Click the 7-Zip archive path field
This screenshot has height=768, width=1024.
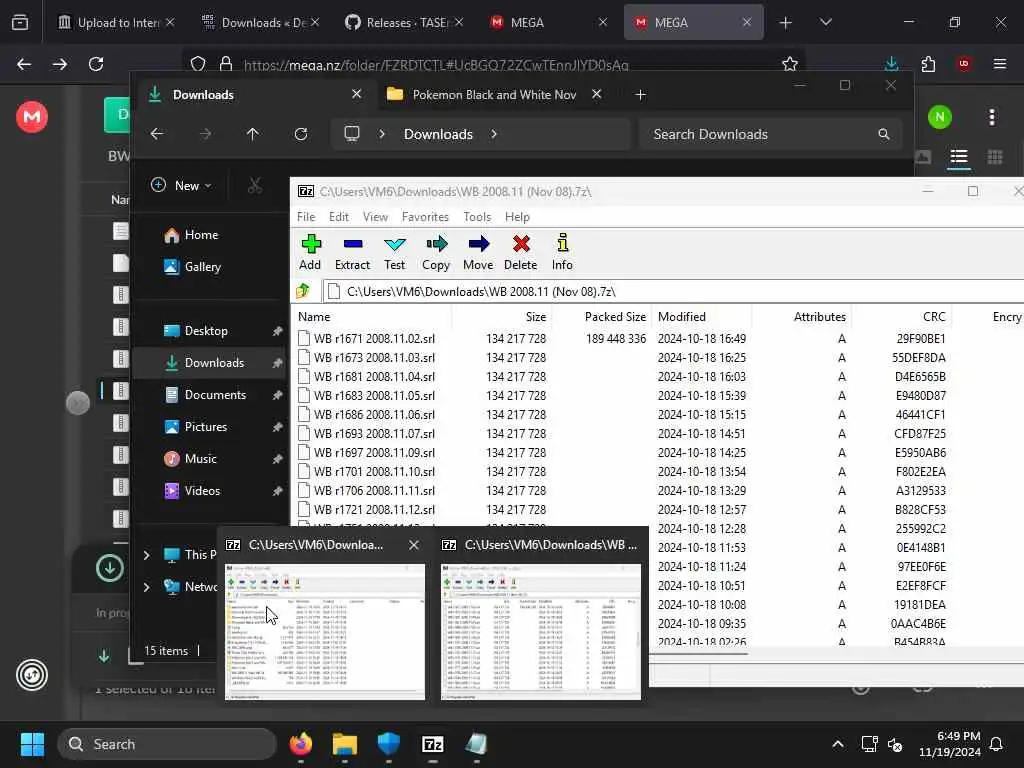pyautogui.click(x=673, y=291)
